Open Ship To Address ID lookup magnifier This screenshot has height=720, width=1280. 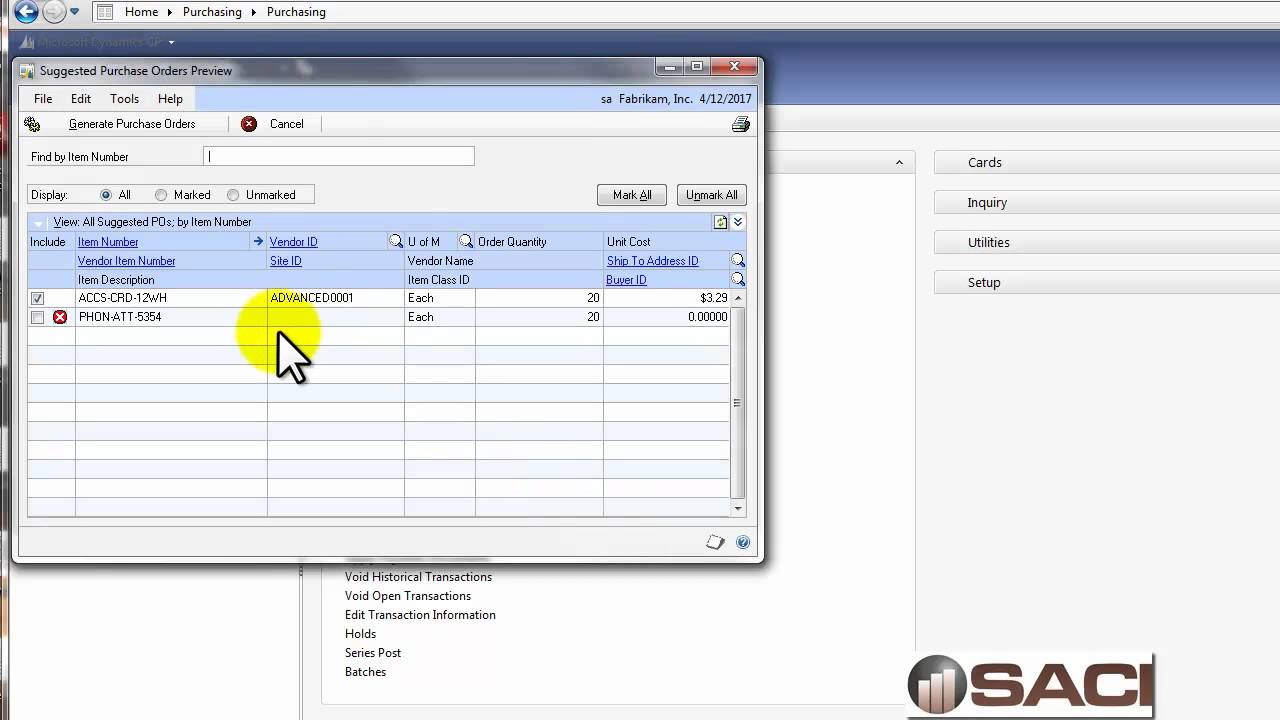click(x=738, y=260)
